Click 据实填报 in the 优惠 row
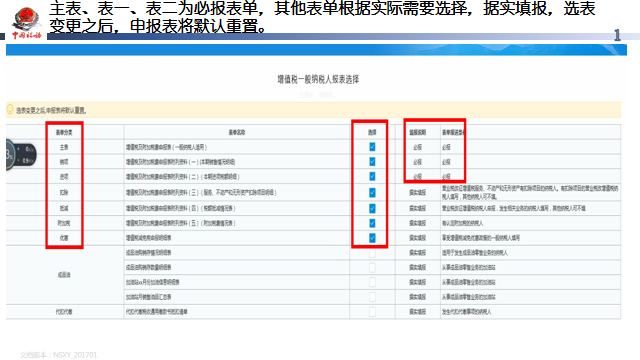This screenshot has height=360, width=640. [x=418, y=238]
